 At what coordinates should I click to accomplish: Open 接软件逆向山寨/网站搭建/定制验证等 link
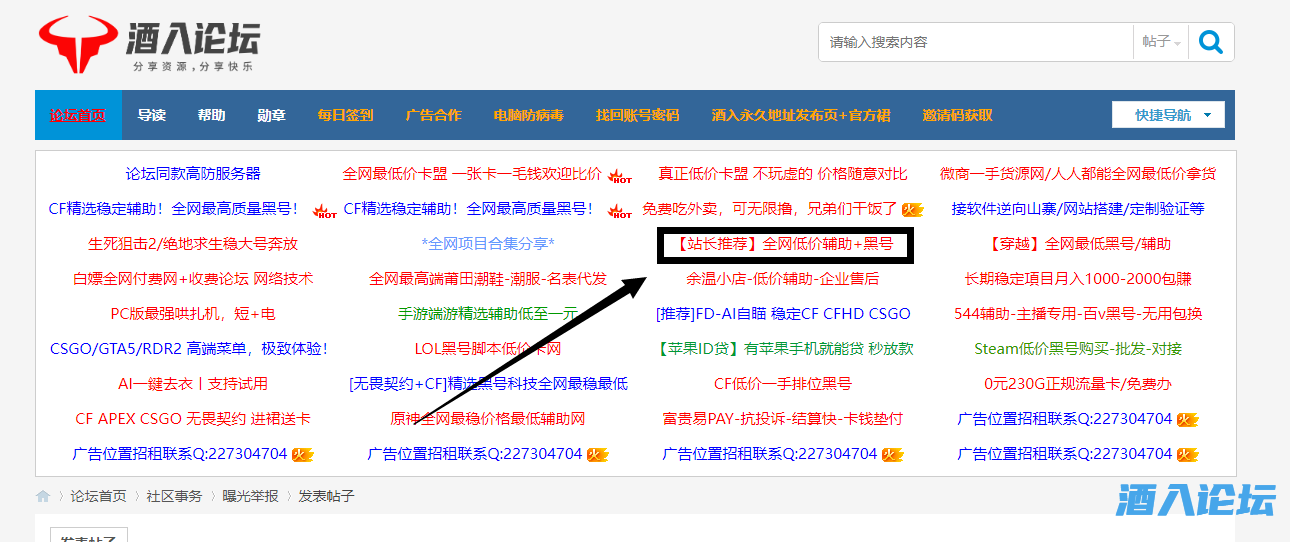[x=1078, y=208]
